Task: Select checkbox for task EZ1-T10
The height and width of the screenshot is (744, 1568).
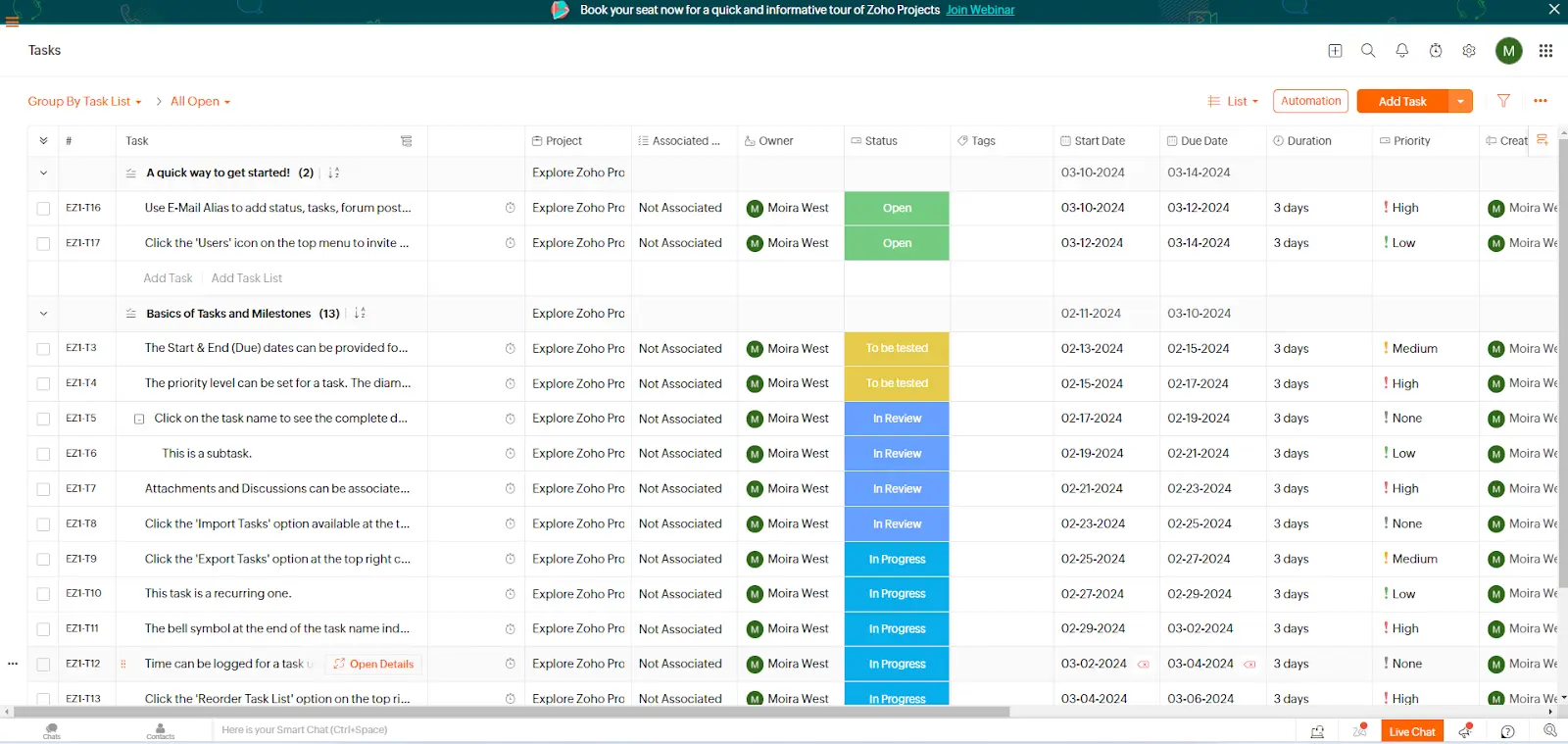Action: 43,594
